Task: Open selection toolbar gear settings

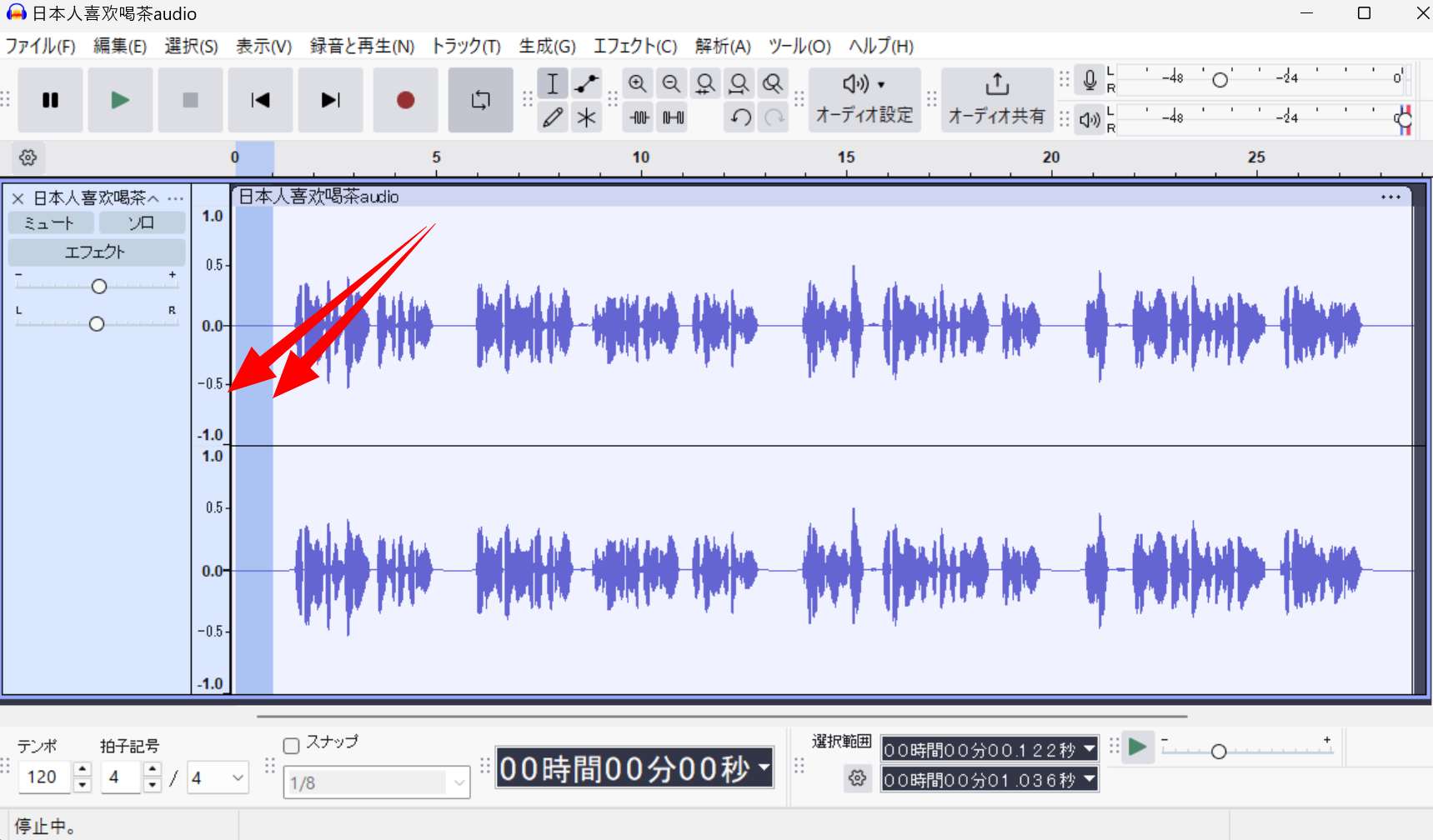Action: coord(857,779)
